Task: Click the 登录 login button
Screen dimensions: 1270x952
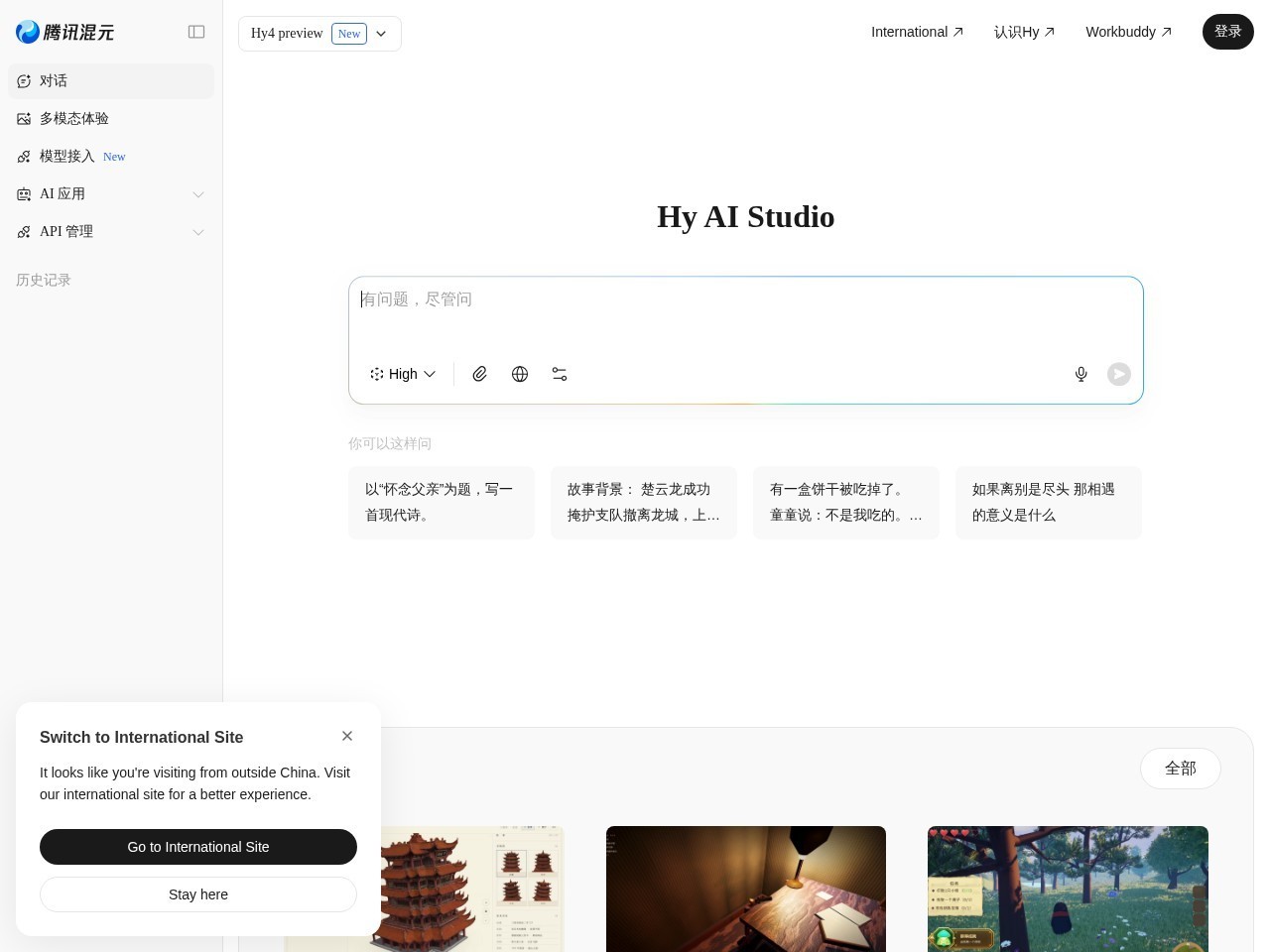Action: [1228, 32]
